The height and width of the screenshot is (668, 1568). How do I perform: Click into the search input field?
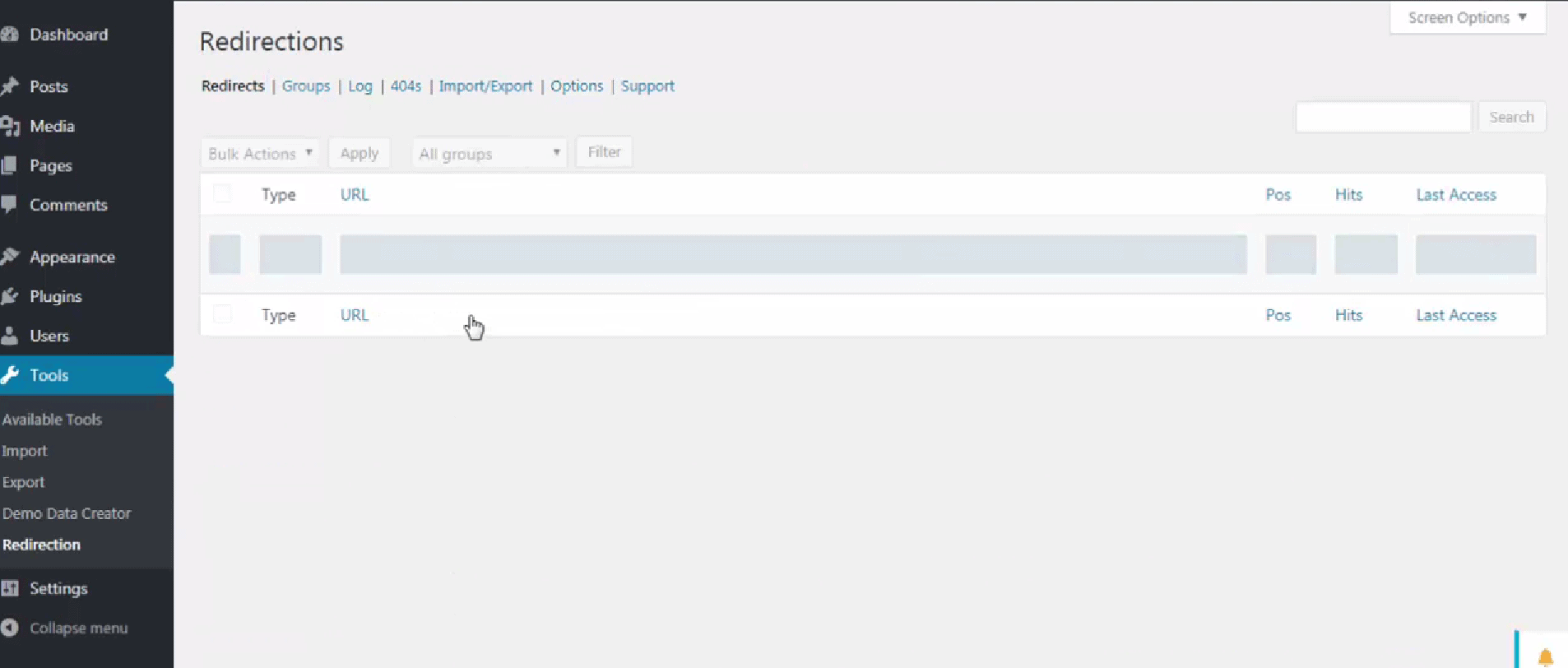1384,117
